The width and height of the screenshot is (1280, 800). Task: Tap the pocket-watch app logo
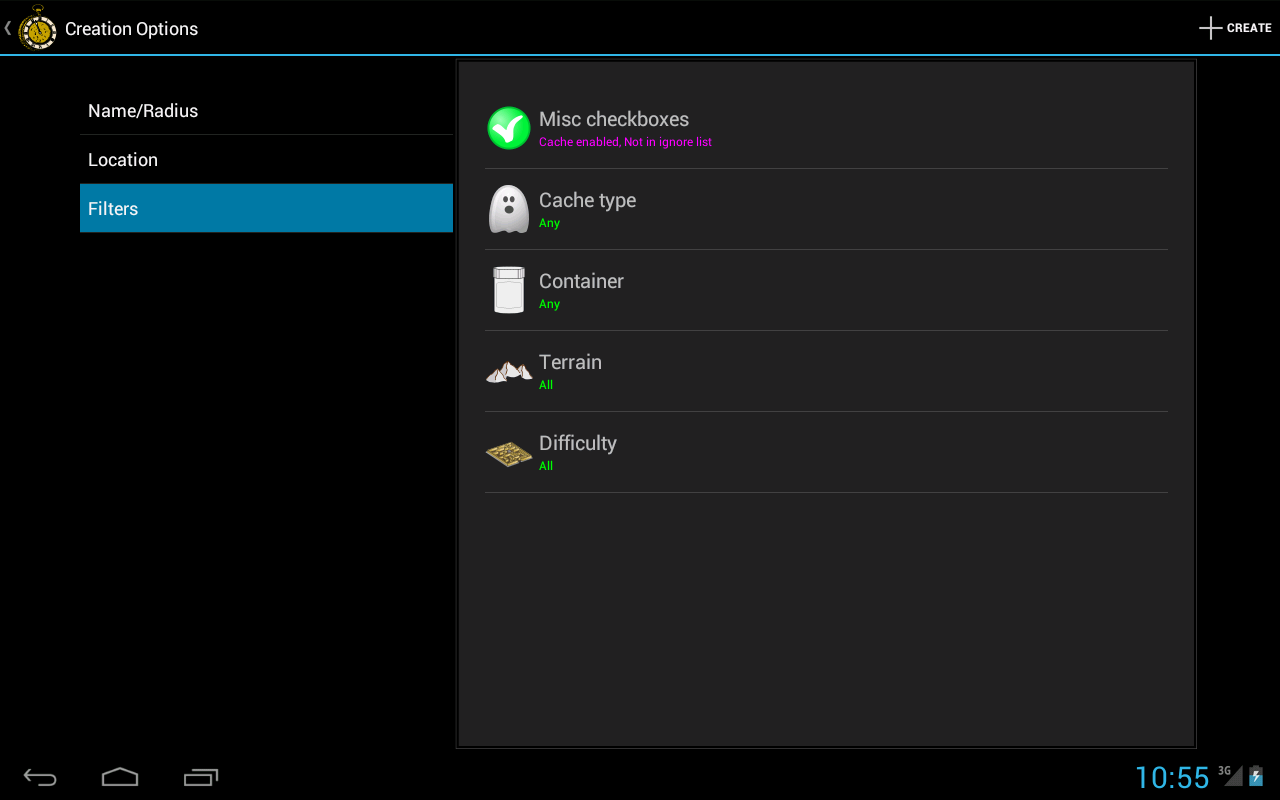(x=37, y=28)
